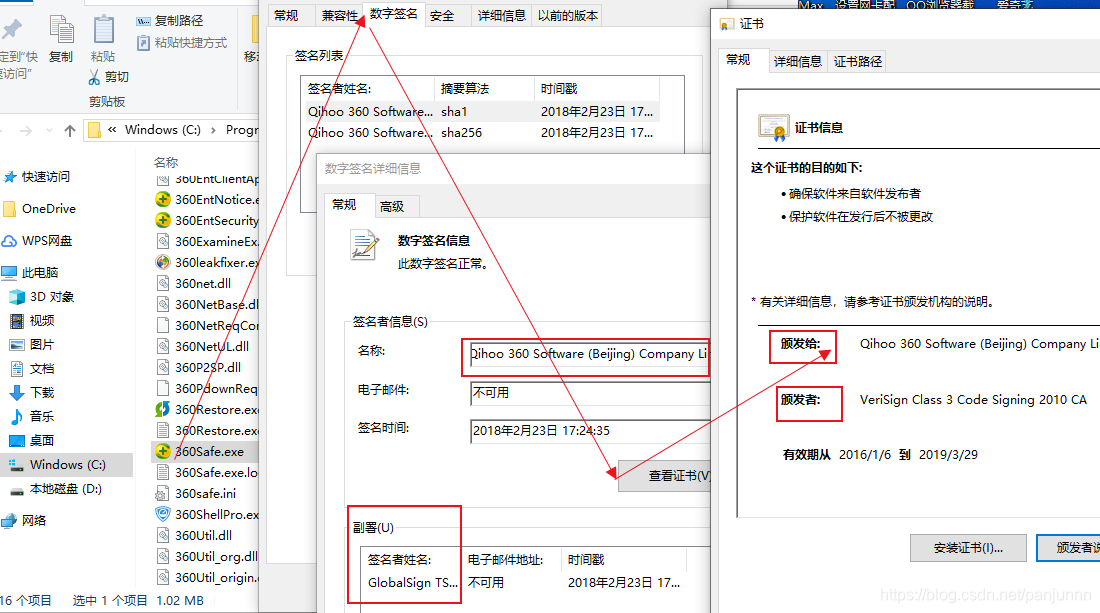Screen dimensions: 1100x613
Task: Select the GlobalSign TS countersignature row
Action: 523,583
